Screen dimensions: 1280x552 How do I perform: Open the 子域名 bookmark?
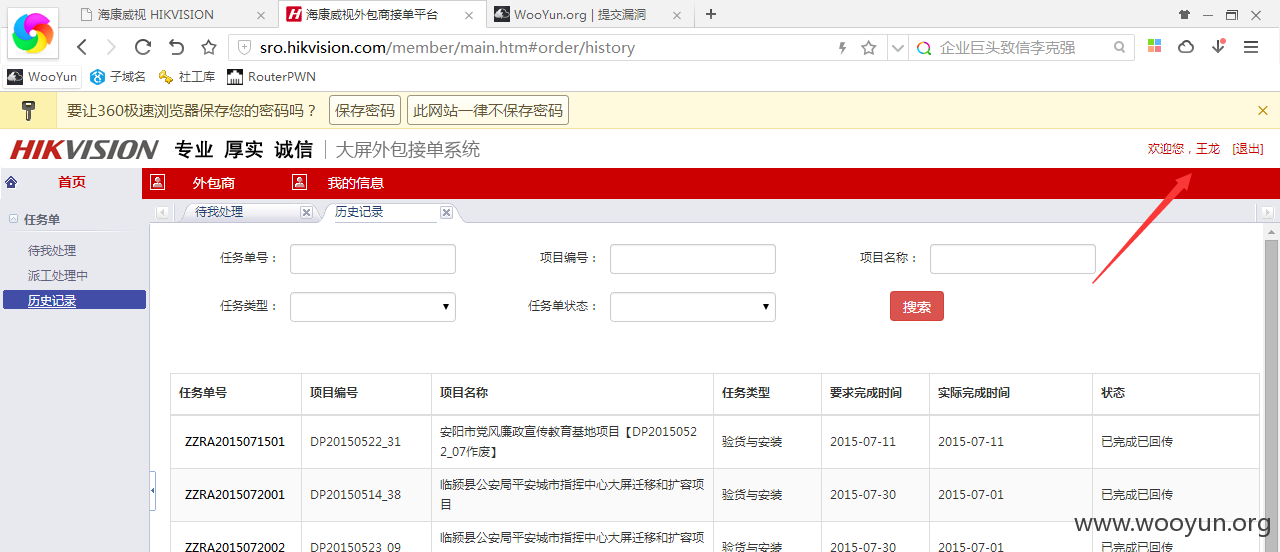click(x=118, y=77)
